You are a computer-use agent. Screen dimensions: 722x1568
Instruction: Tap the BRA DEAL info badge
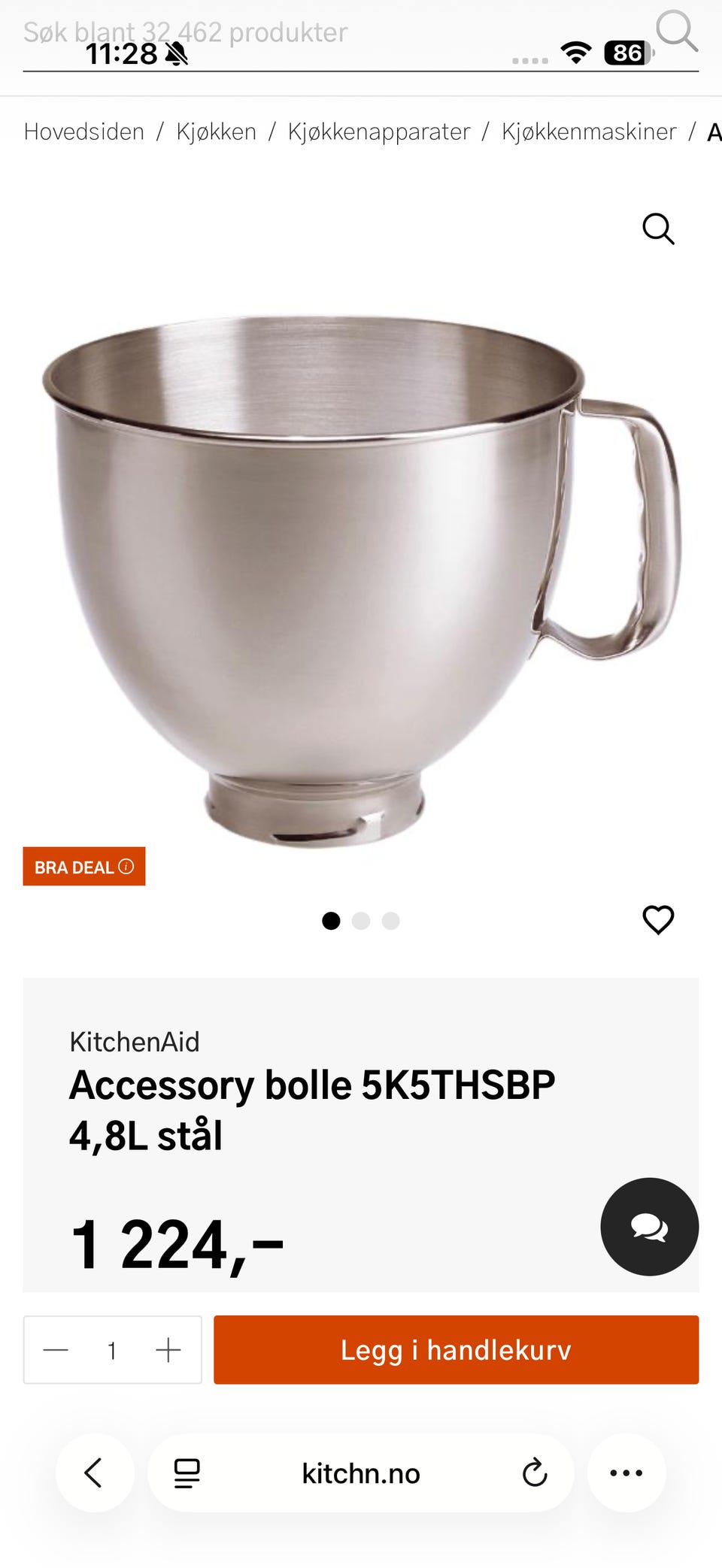point(84,867)
